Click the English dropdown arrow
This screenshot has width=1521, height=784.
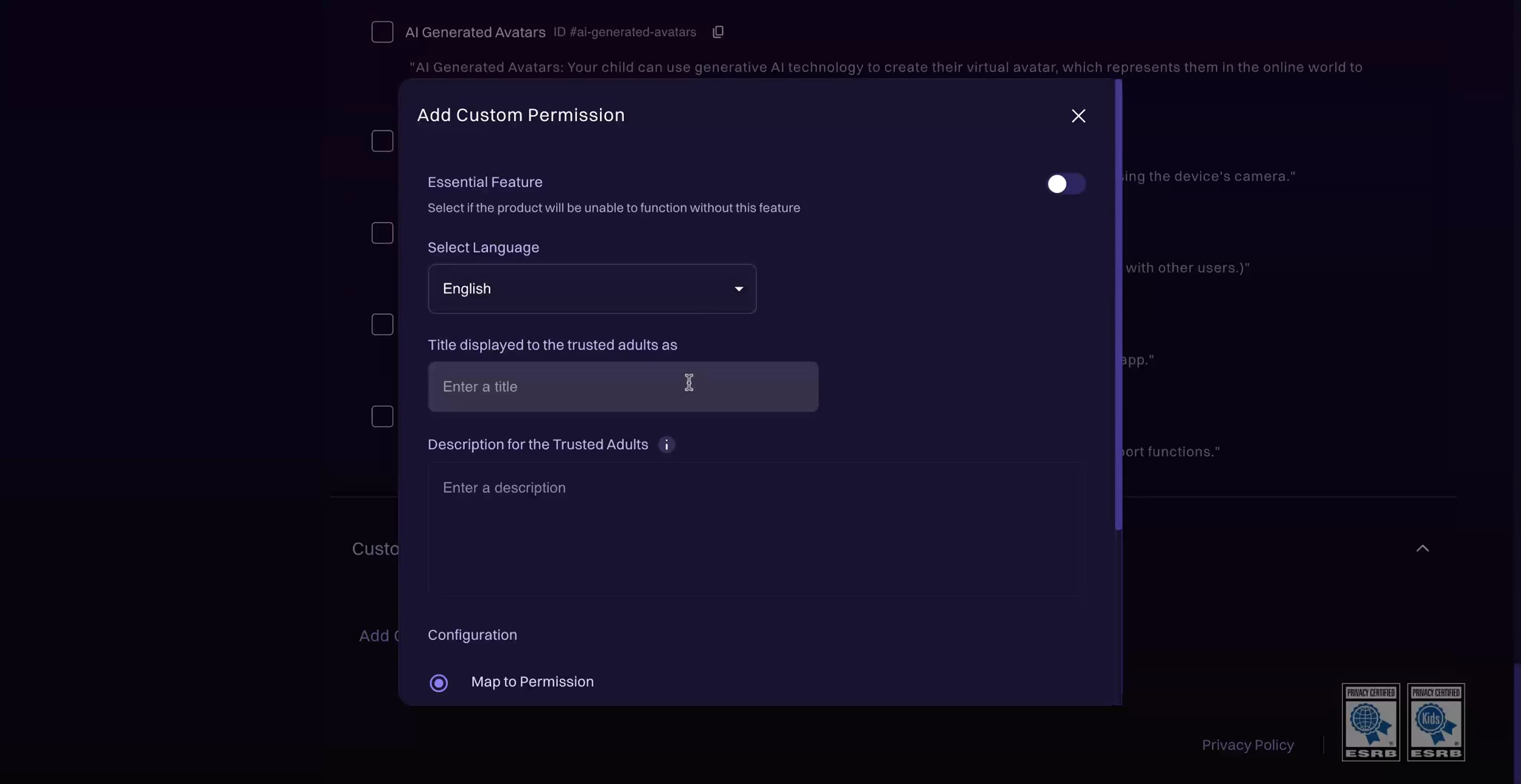pos(739,289)
